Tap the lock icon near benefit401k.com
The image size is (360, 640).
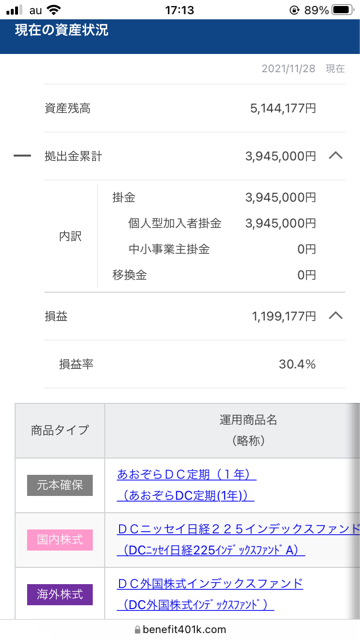click(137, 629)
